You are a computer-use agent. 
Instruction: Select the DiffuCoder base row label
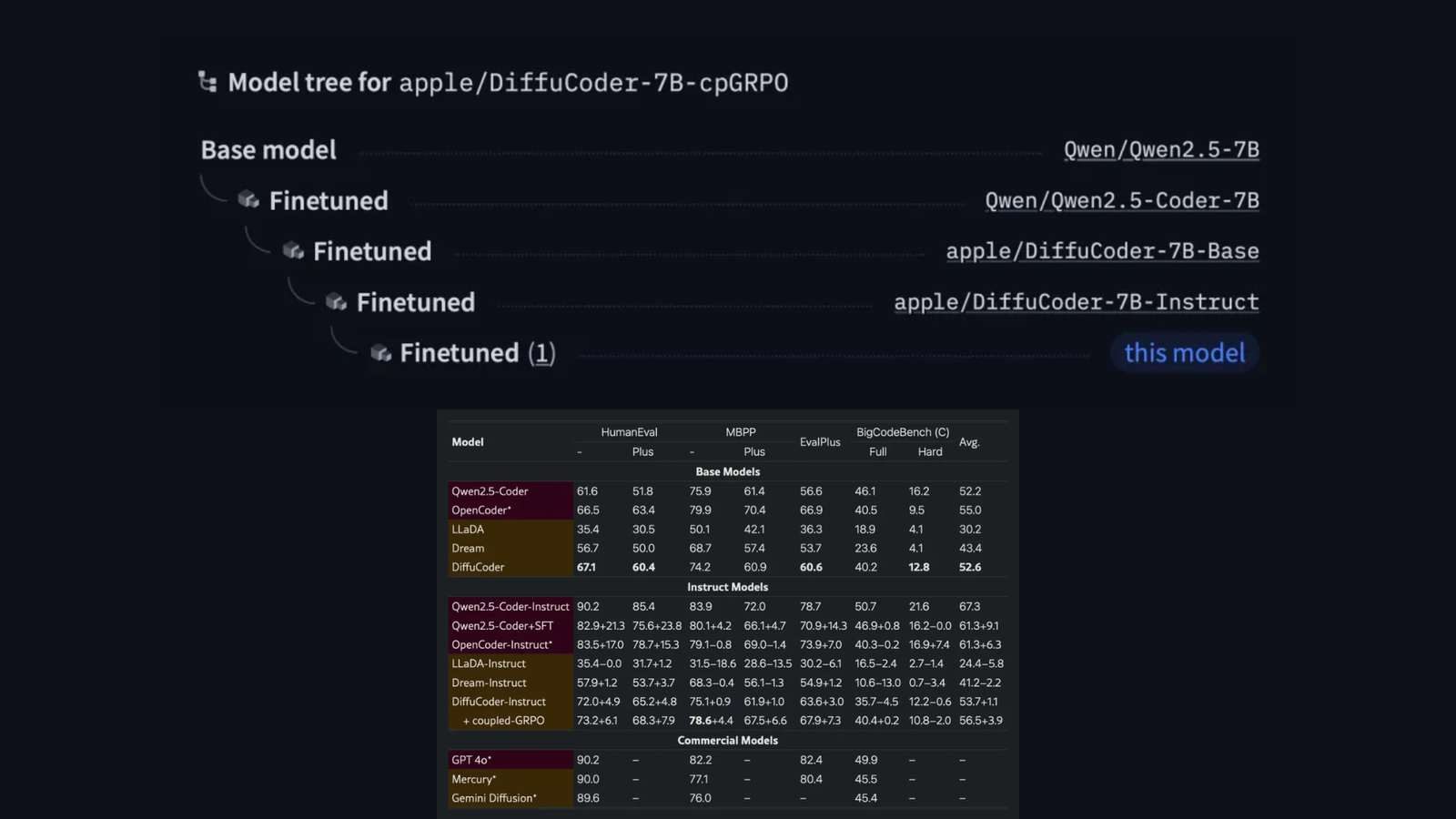click(478, 567)
